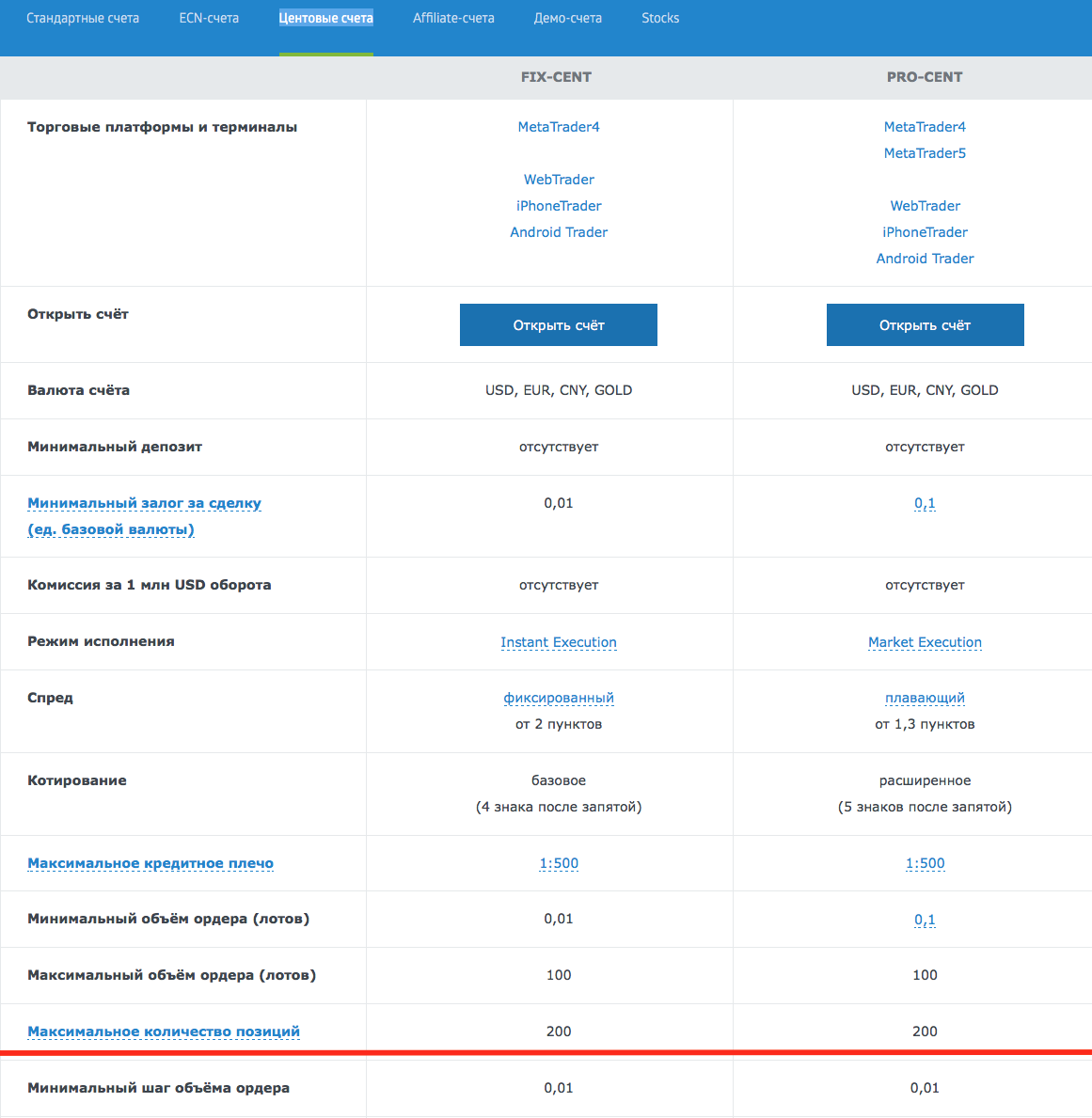Click the плавающий spread link
The width and height of the screenshot is (1092, 1118).
[926, 698]
